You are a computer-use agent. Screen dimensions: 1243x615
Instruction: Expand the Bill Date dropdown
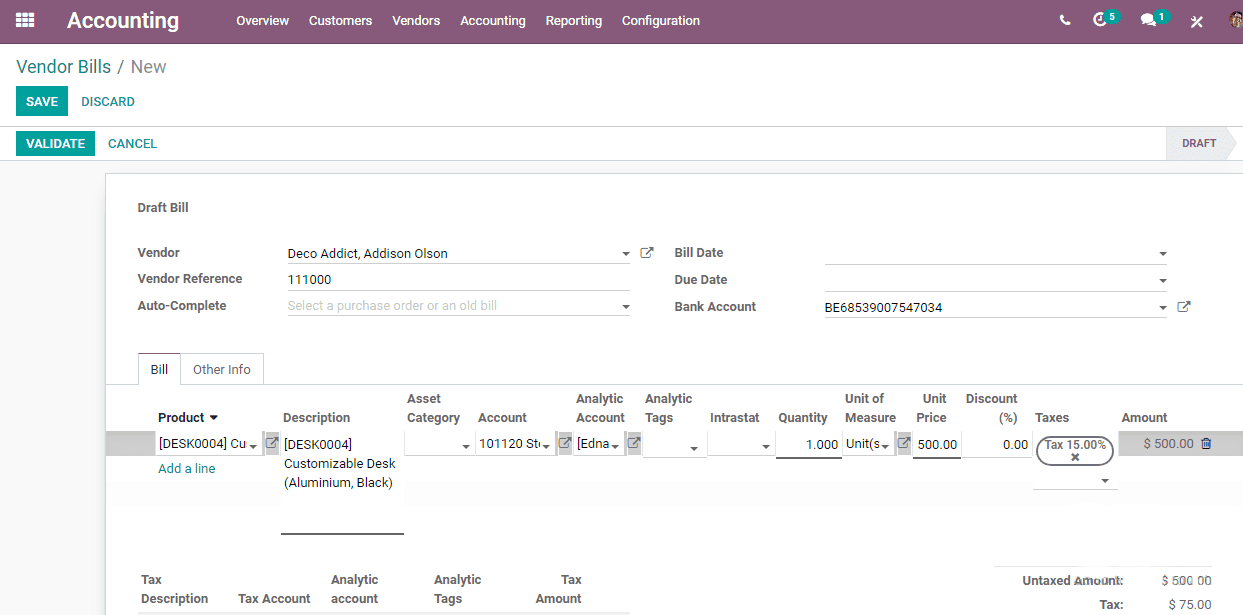1163,254
